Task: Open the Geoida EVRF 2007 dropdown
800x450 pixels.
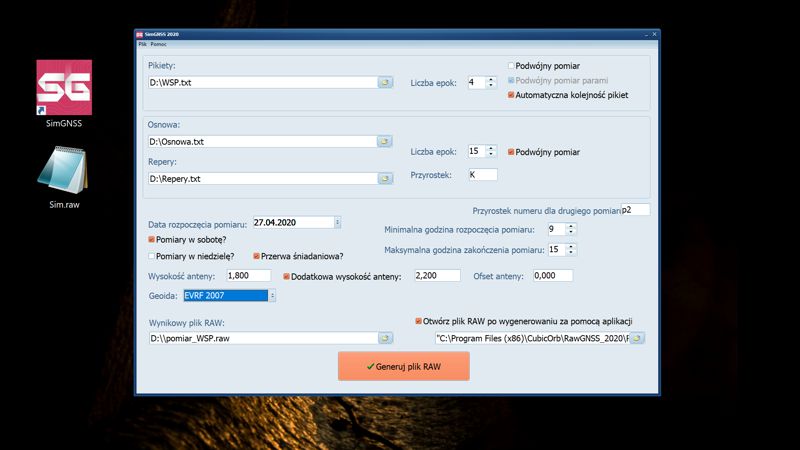Action: coord(272,295)
